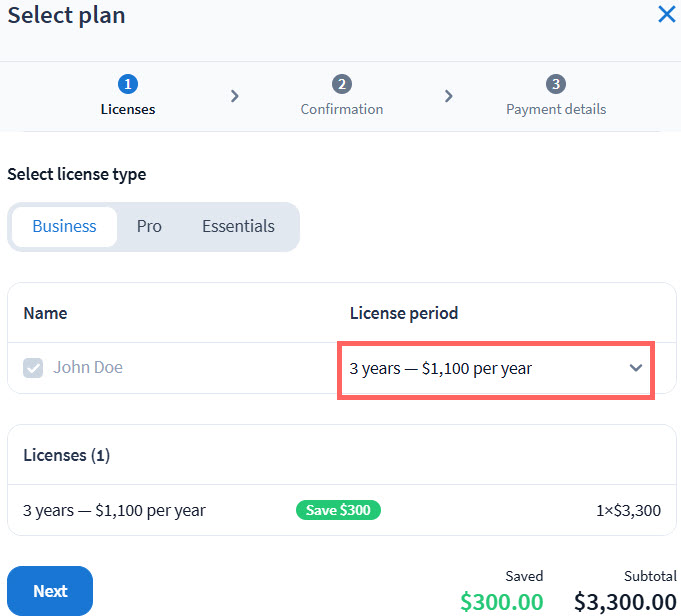This screenshot has width=681, height=616.
Task: Toggle the John Doe checkbox
Action: 34,368
